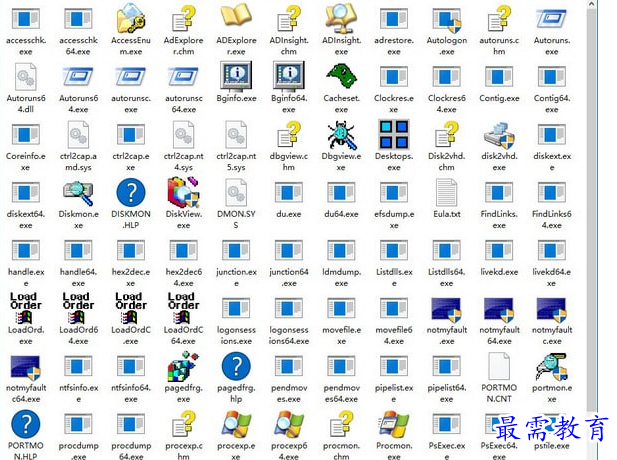Viewport: 617px width, 460px height.
Task: Click the "du.exe" file name
Action: point(289,214)
